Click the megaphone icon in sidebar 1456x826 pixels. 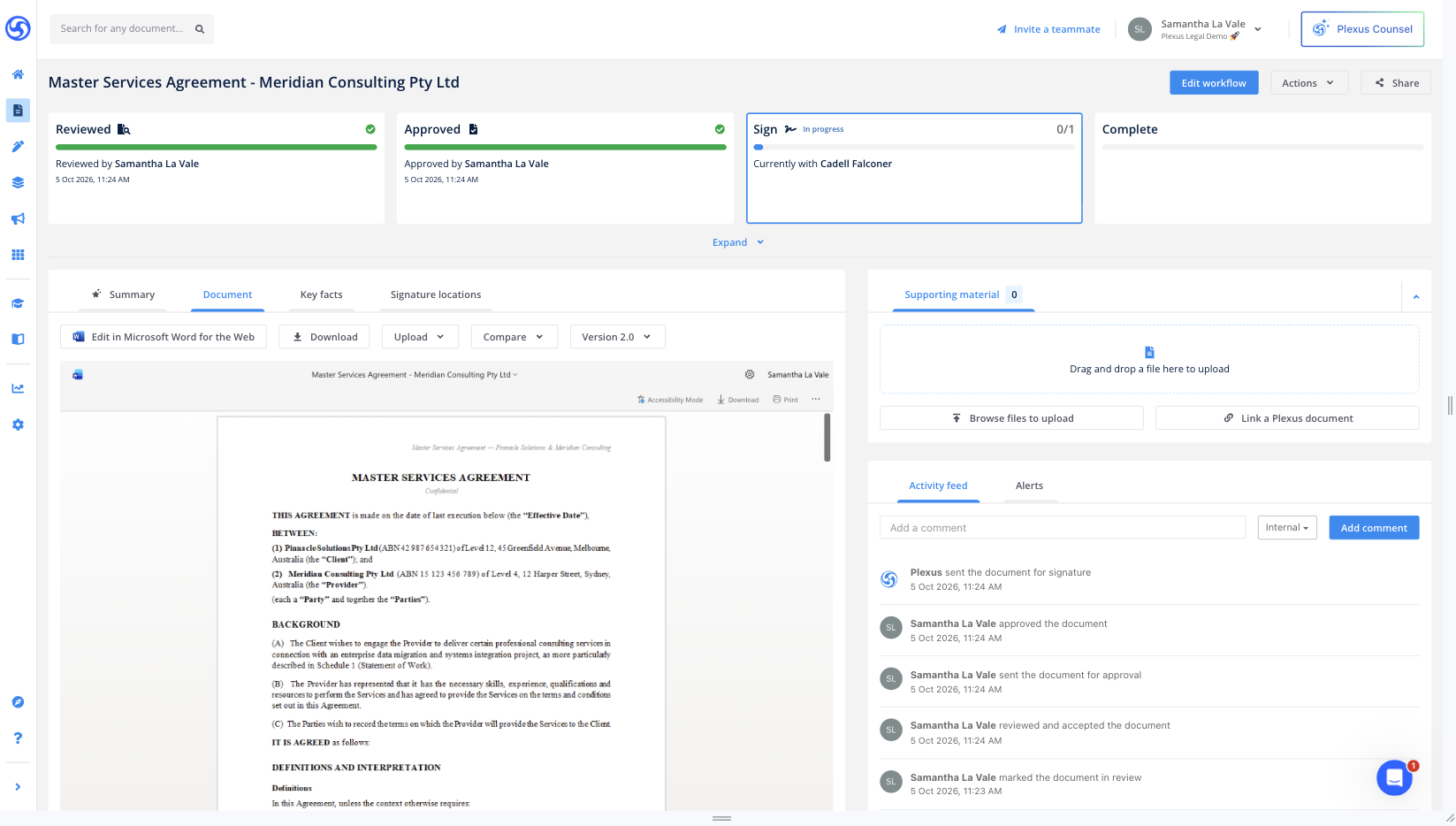(x=18, y=218)
